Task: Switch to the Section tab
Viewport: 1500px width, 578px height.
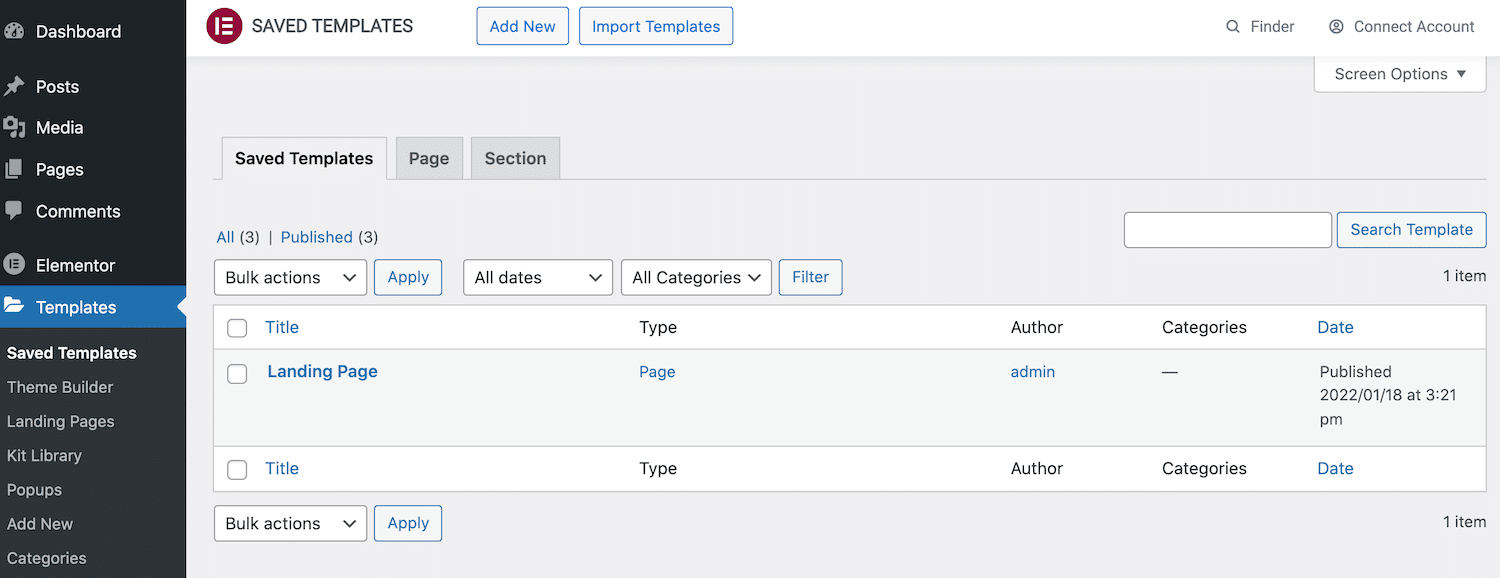Action: coord(515,158)
